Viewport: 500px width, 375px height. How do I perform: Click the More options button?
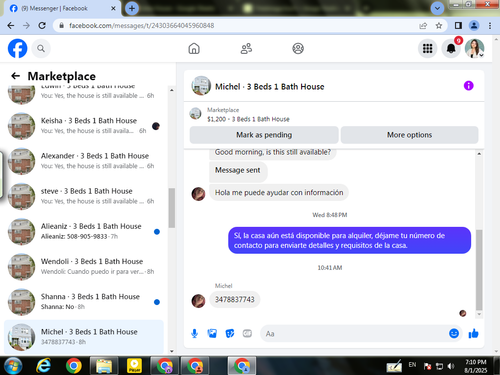pos(409,135)
